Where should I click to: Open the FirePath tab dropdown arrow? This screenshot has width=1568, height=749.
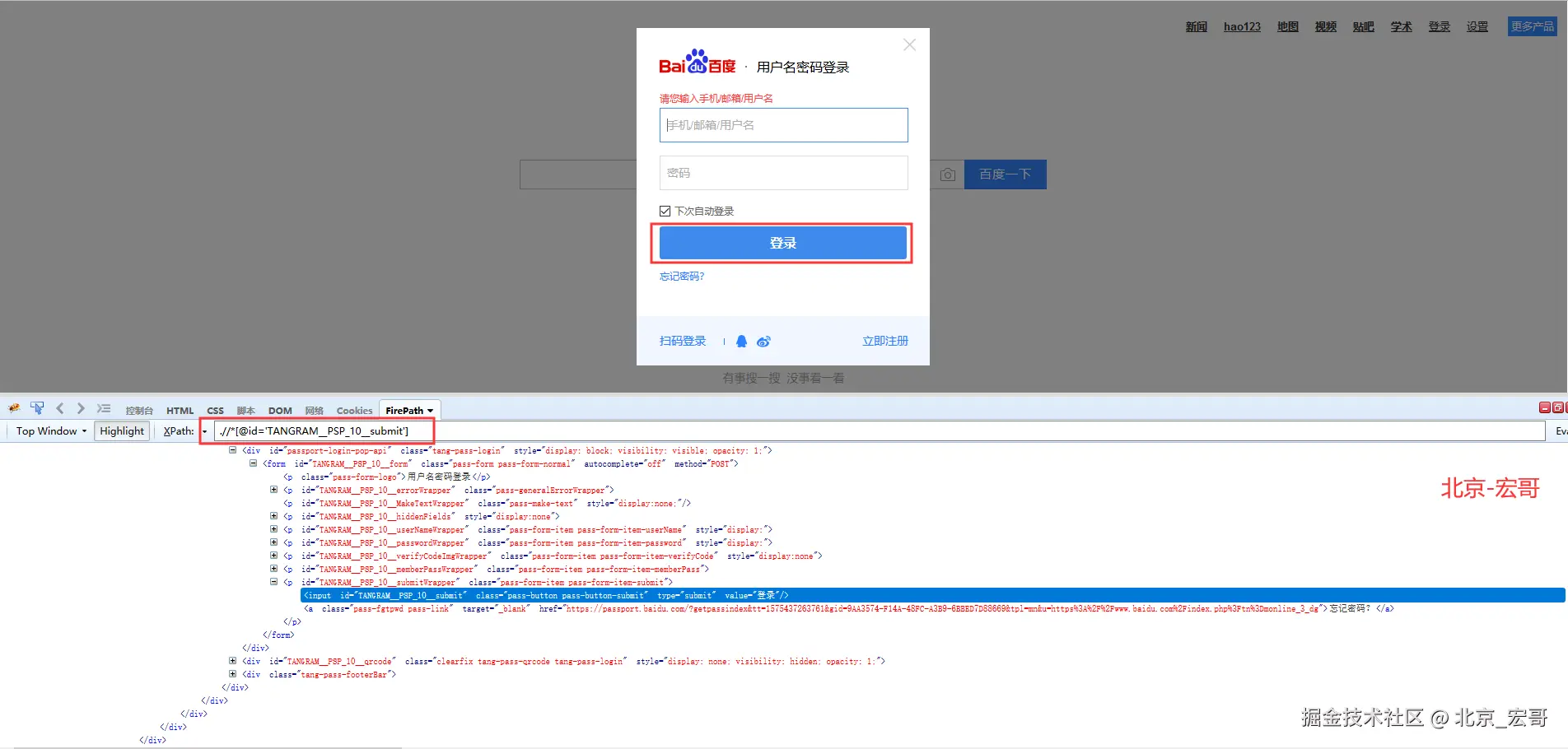[x=430, y=411]
